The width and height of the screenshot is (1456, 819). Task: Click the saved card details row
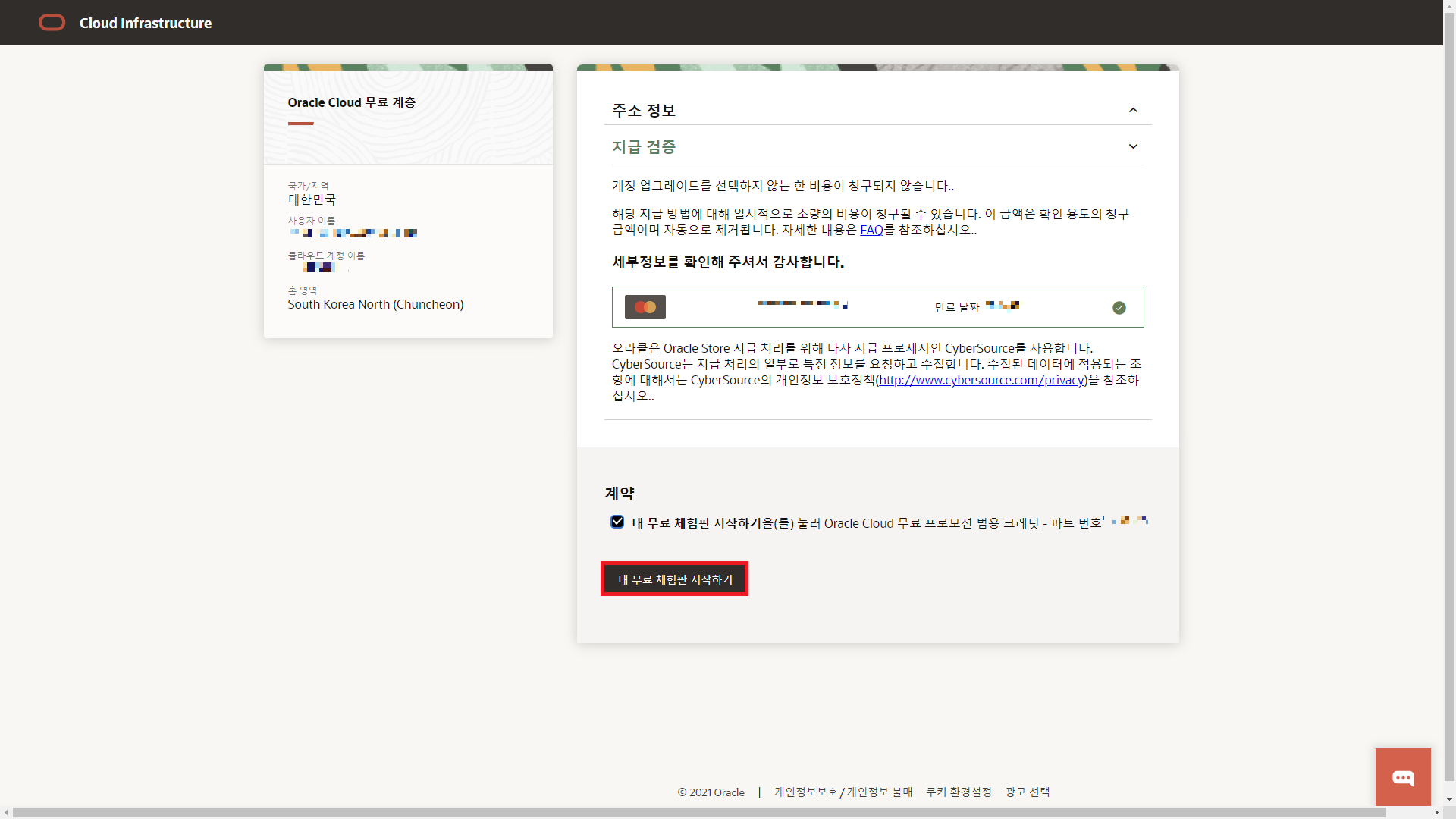coord(877,307)
